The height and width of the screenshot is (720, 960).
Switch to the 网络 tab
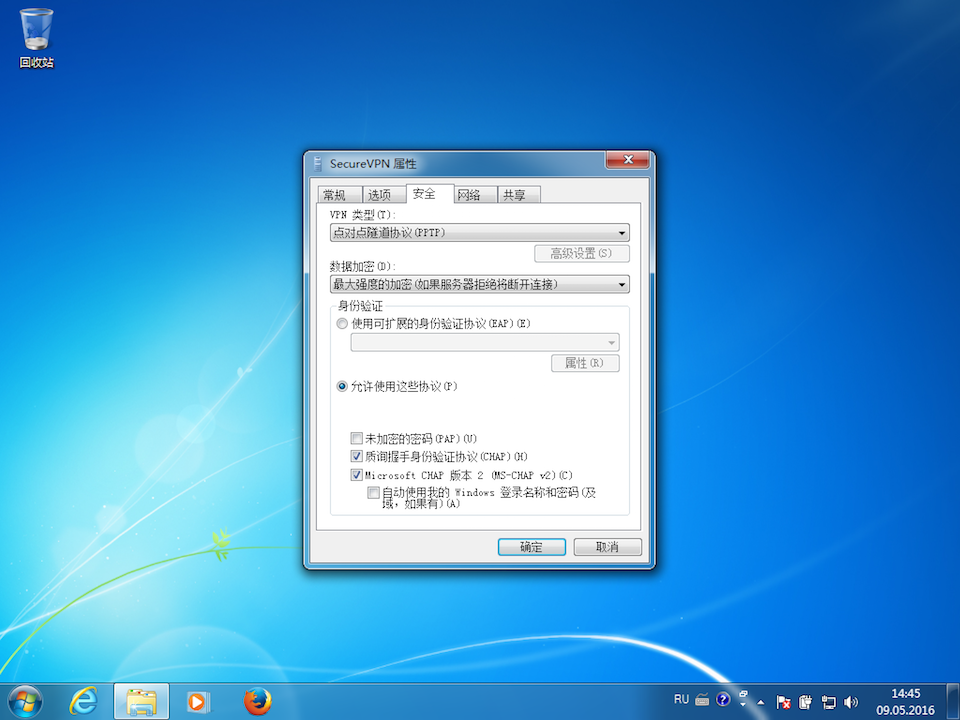[475, 195]
